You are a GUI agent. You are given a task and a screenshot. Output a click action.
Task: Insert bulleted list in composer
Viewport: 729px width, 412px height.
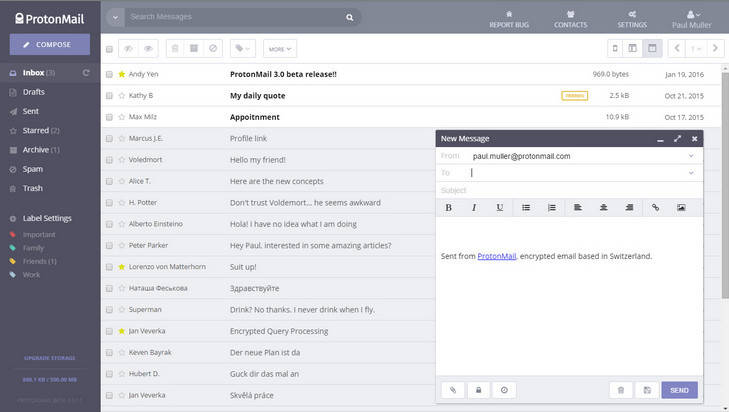coord(526,207)
